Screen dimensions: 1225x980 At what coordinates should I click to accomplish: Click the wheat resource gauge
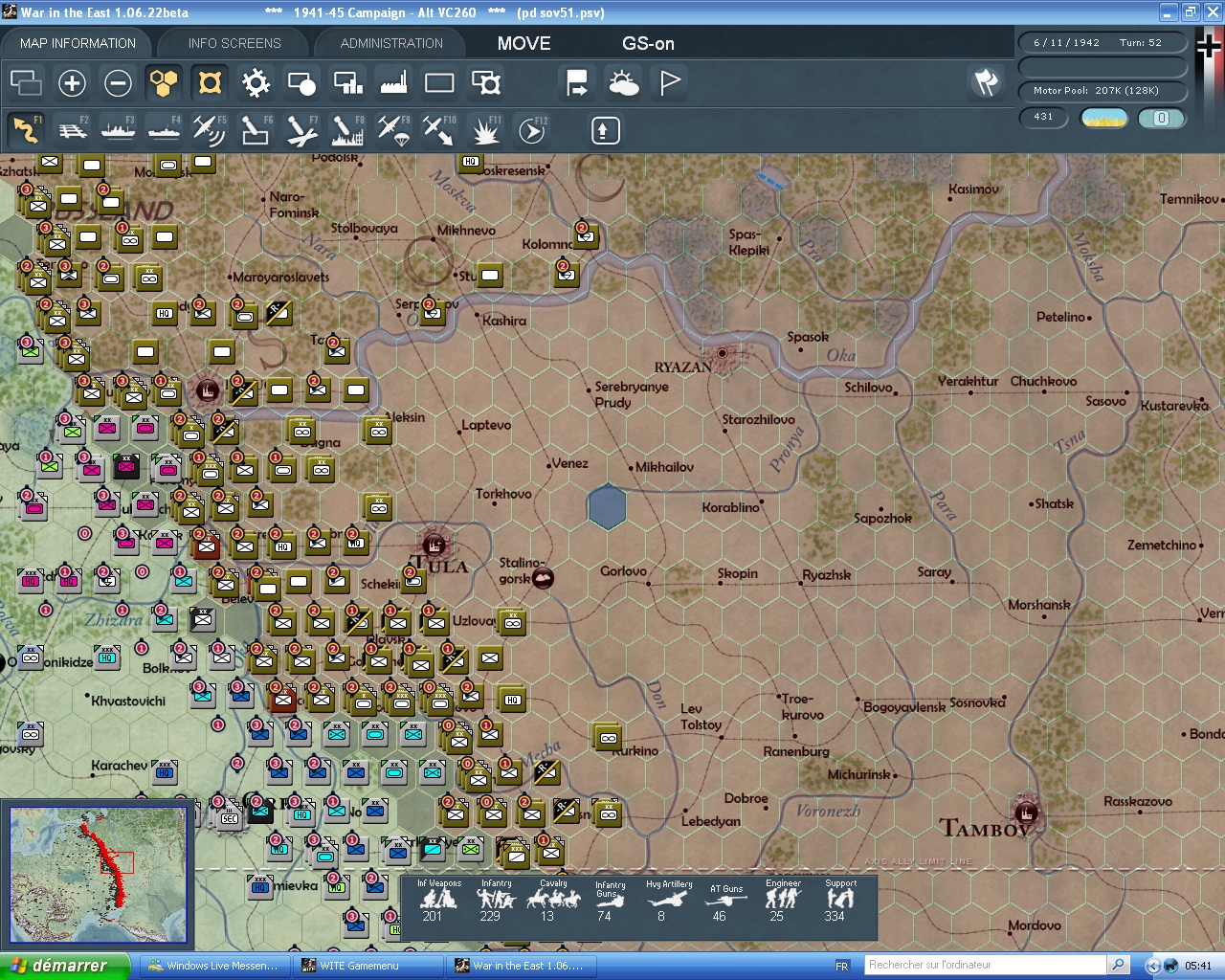tap(1104, 118)
